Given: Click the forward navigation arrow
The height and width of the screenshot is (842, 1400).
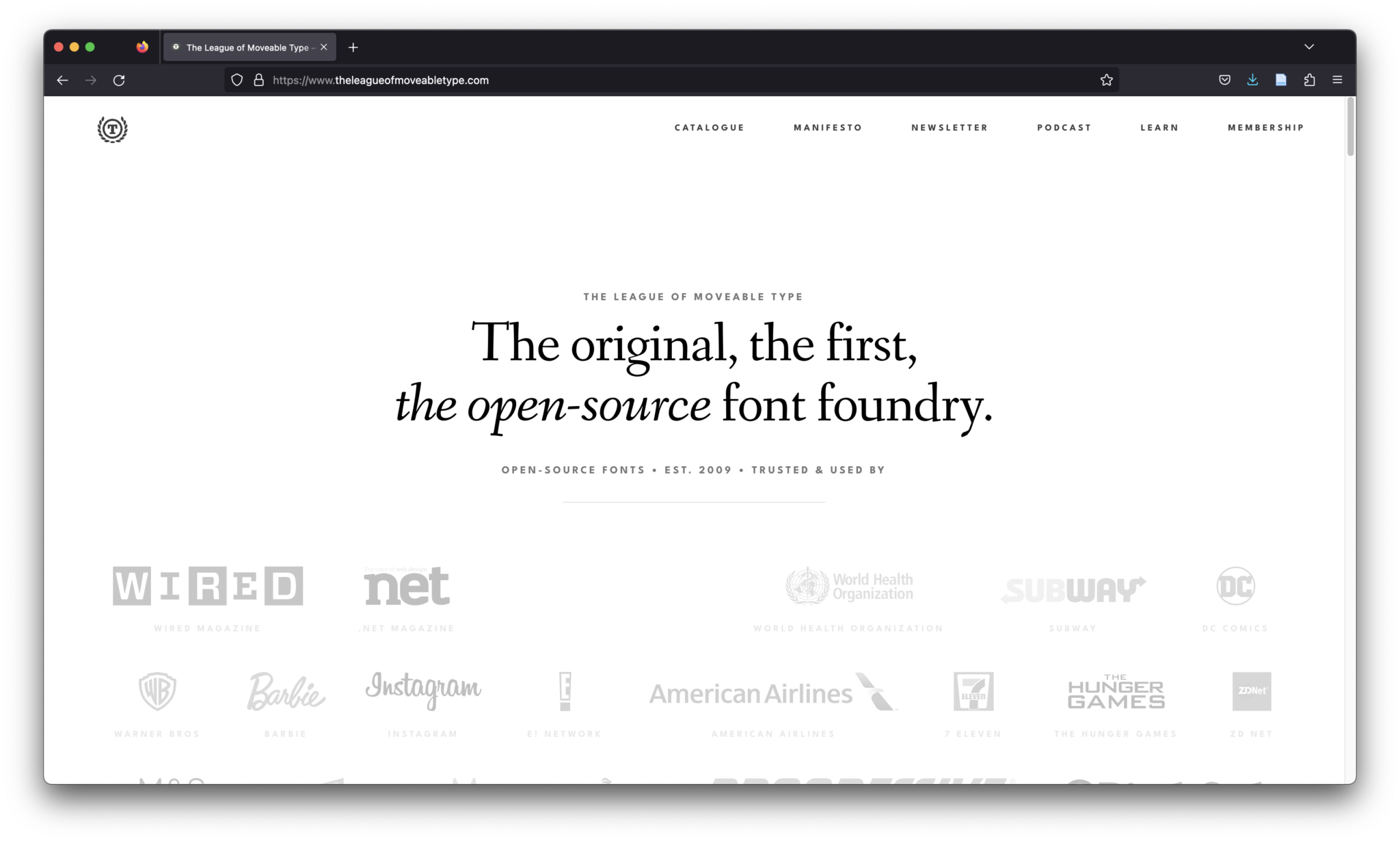Looking at the screenshot, I should click(91, 80).
